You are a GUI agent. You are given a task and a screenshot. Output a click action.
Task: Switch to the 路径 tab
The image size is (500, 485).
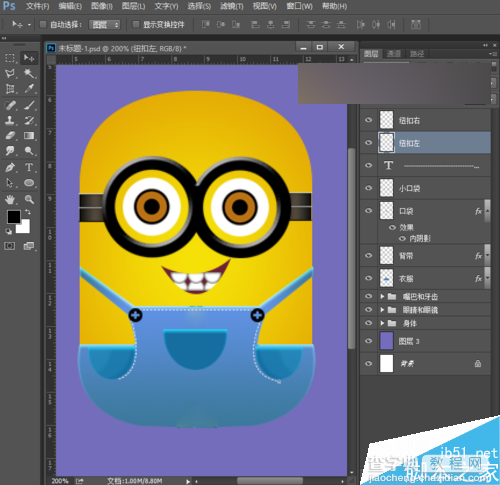[417, 54]
